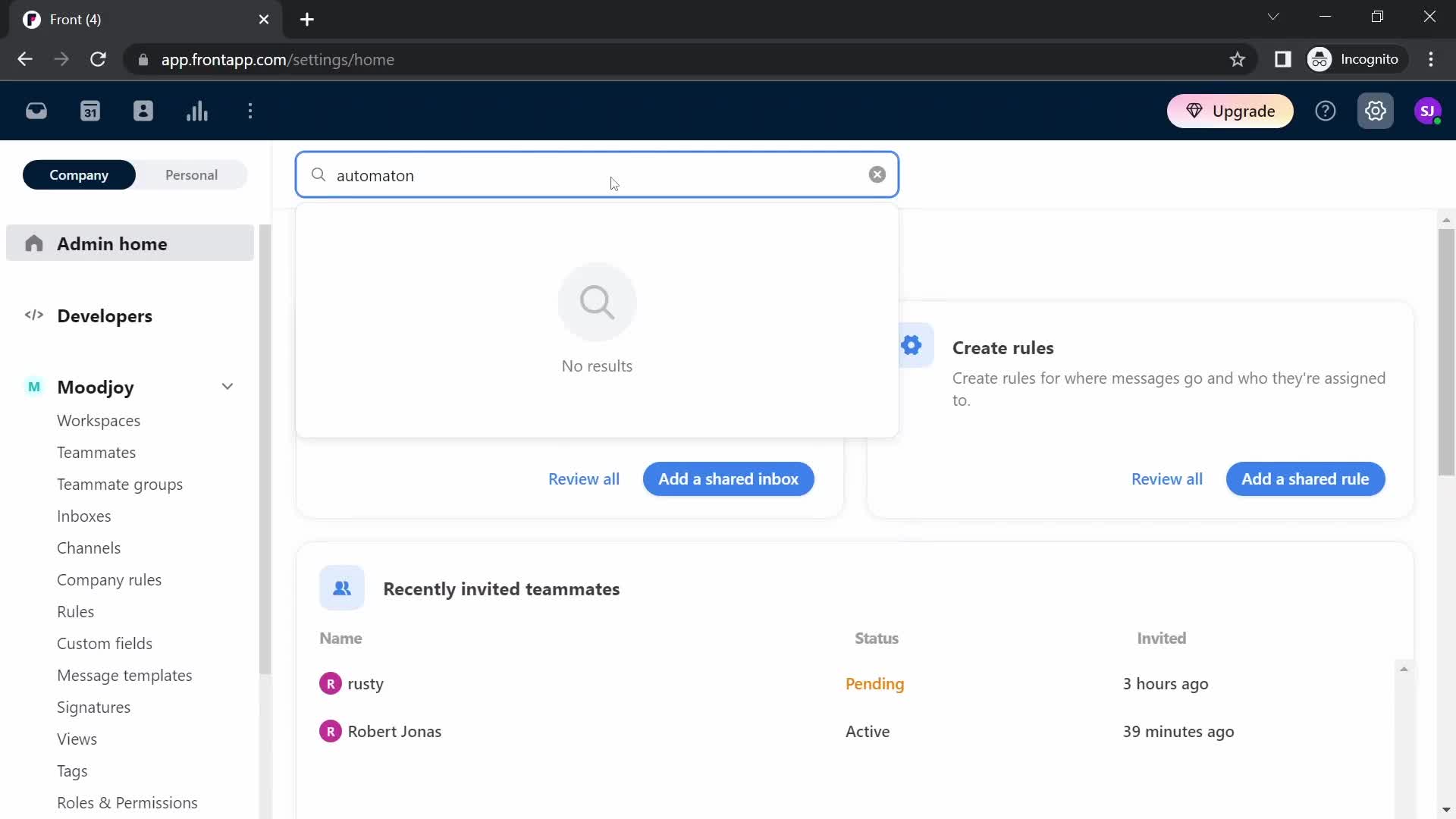Click the magnifier icon inside search box

click(319, 175)
